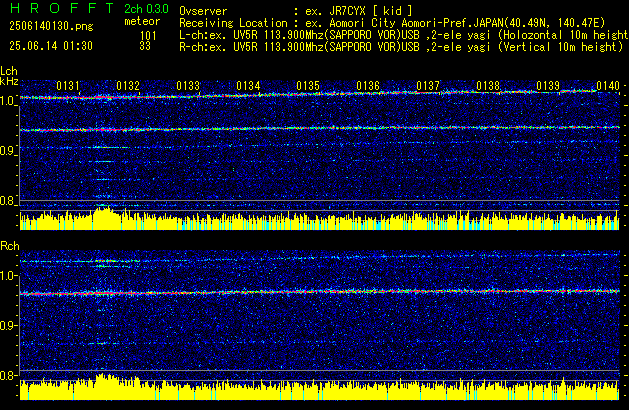Select the 0133 time marker
The width and height of the screenshot is (629, 410).
tap(188, 86)
